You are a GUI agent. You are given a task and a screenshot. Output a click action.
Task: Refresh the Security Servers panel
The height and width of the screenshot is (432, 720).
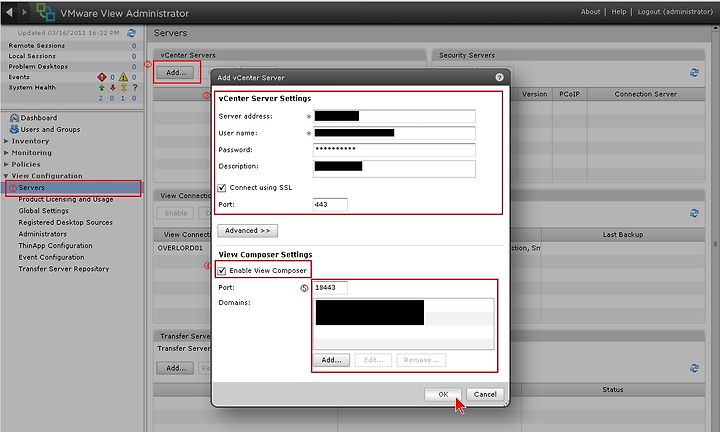pyautogui.click(x=694, y=73)
